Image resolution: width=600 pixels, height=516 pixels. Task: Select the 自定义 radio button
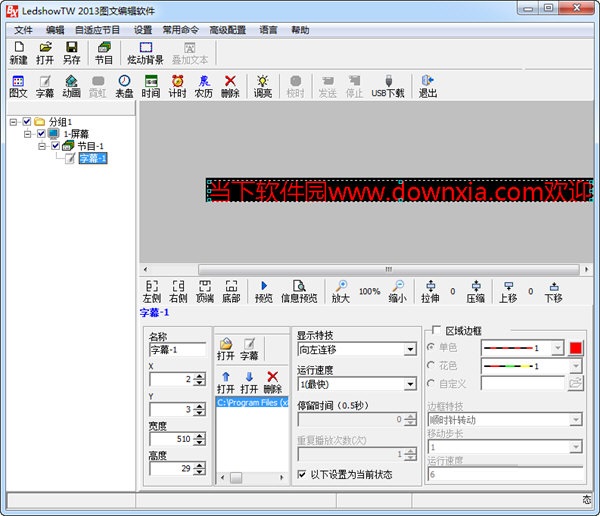click(431, 383)
